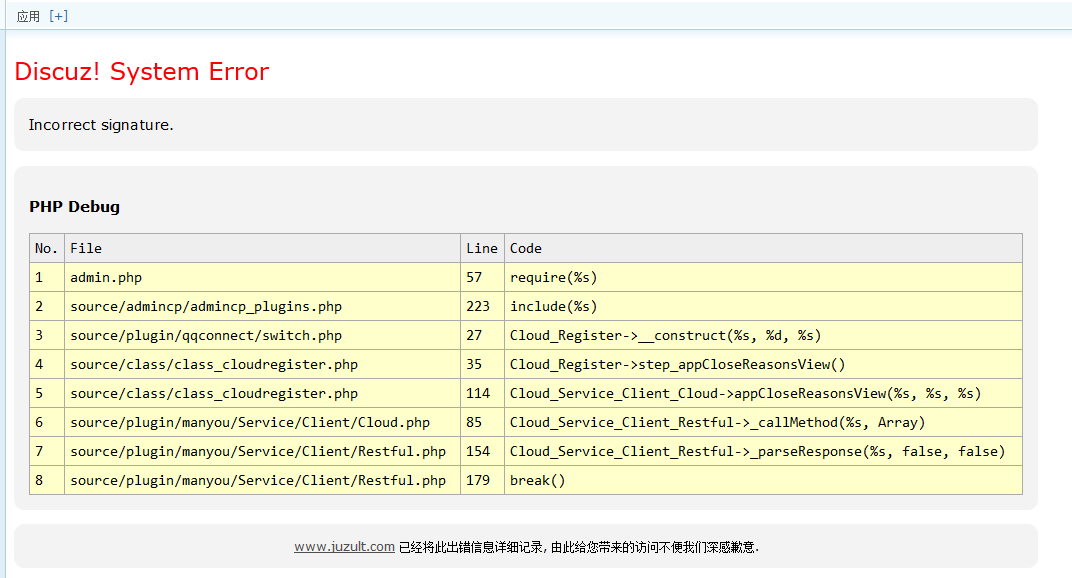
Task: Click row number 5 cell
Action: pos(47,393)
